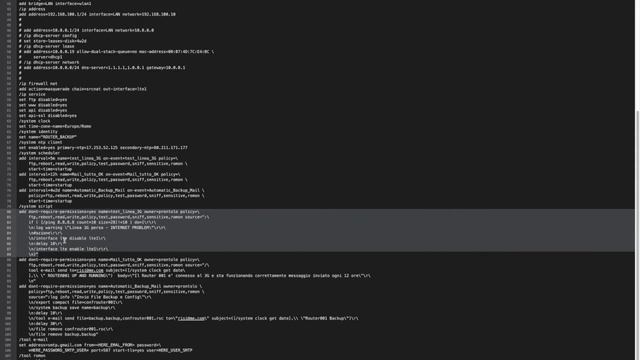Click line number 100 in the gutter
This screenshot has width=640, height=360.
[x=8, y=318]
